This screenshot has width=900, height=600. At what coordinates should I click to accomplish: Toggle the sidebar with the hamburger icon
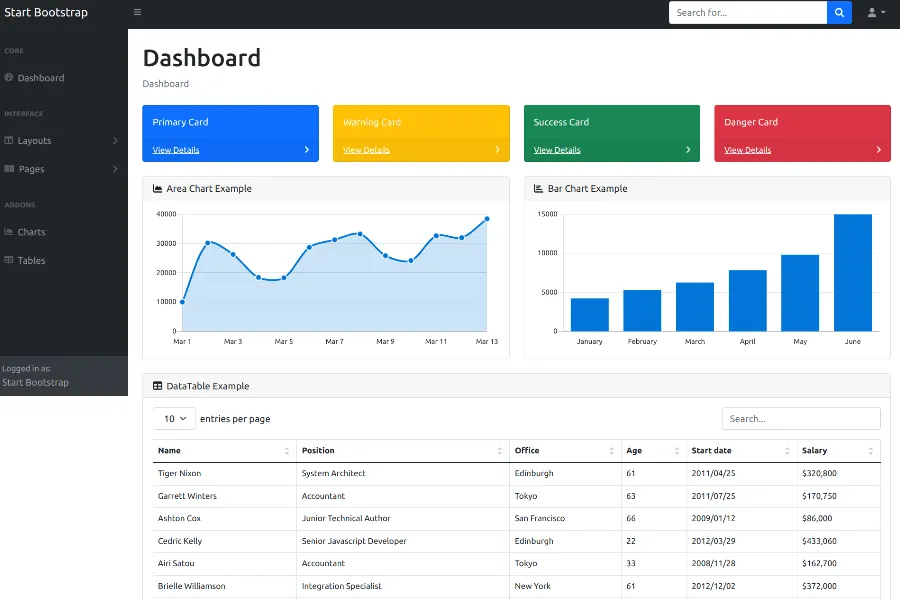coord(137,13)
